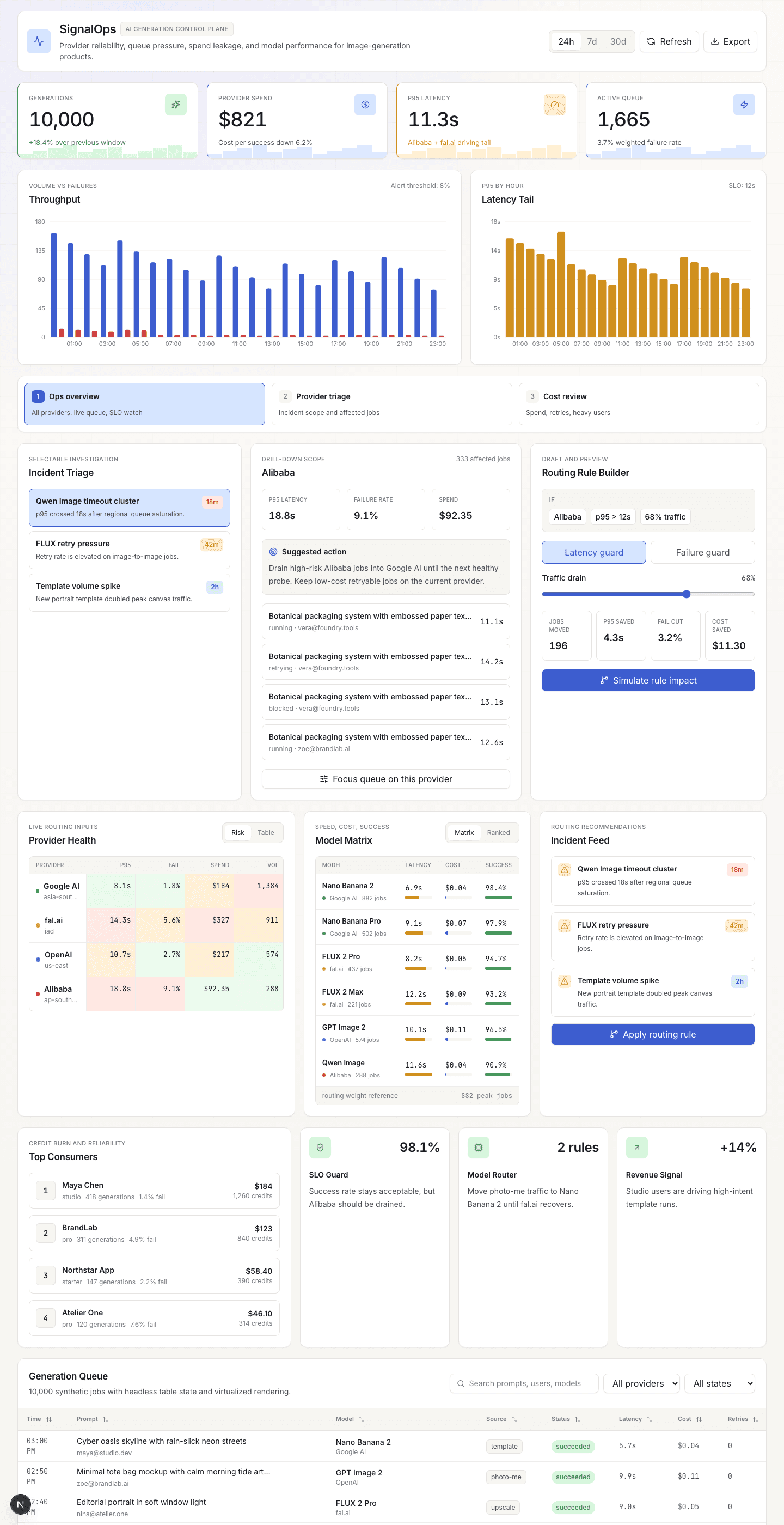Open the Provider triage tab
The image size is (784, 1525).
coord(391,404)
